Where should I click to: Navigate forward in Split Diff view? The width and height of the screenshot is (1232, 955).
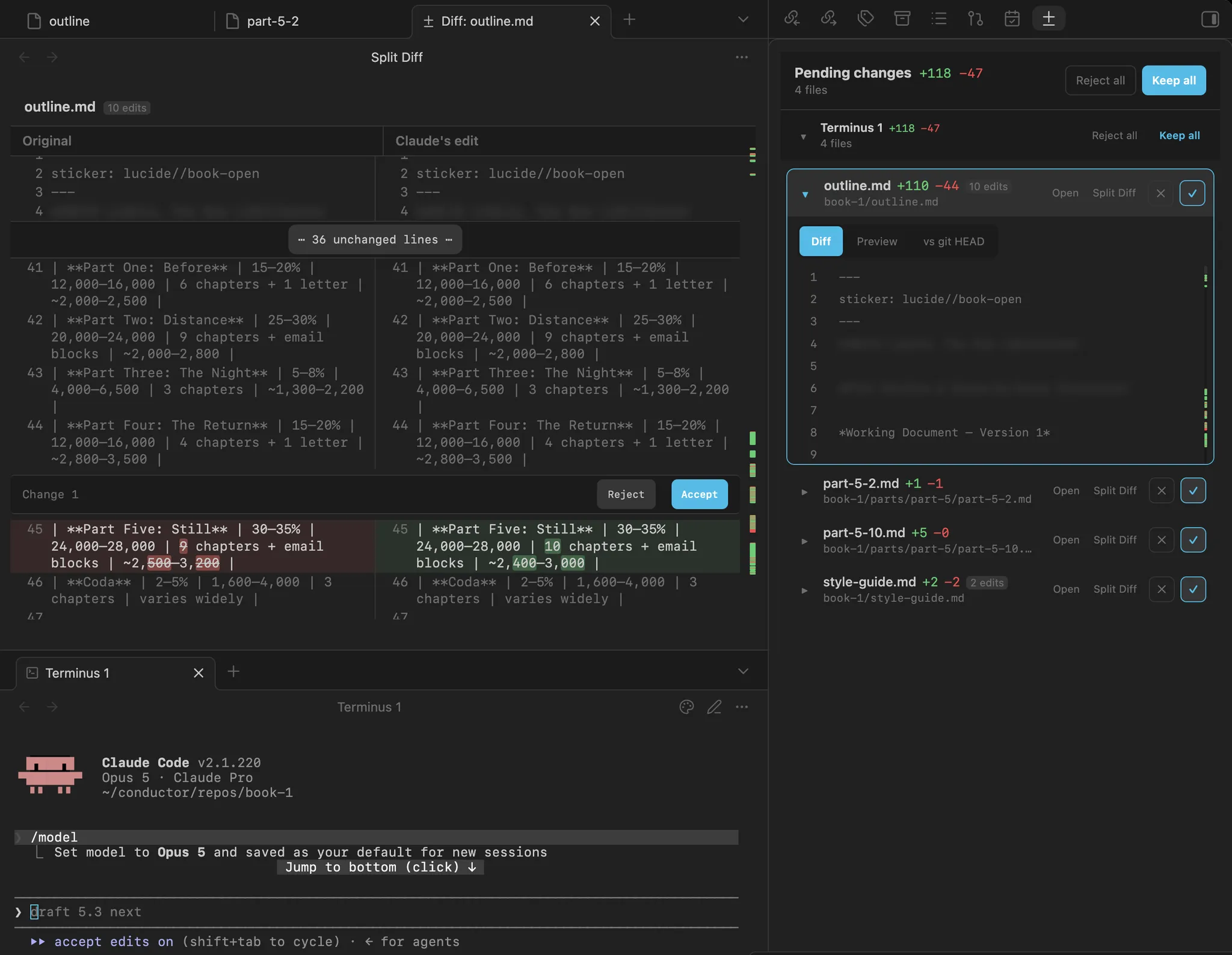coord(52,57)
